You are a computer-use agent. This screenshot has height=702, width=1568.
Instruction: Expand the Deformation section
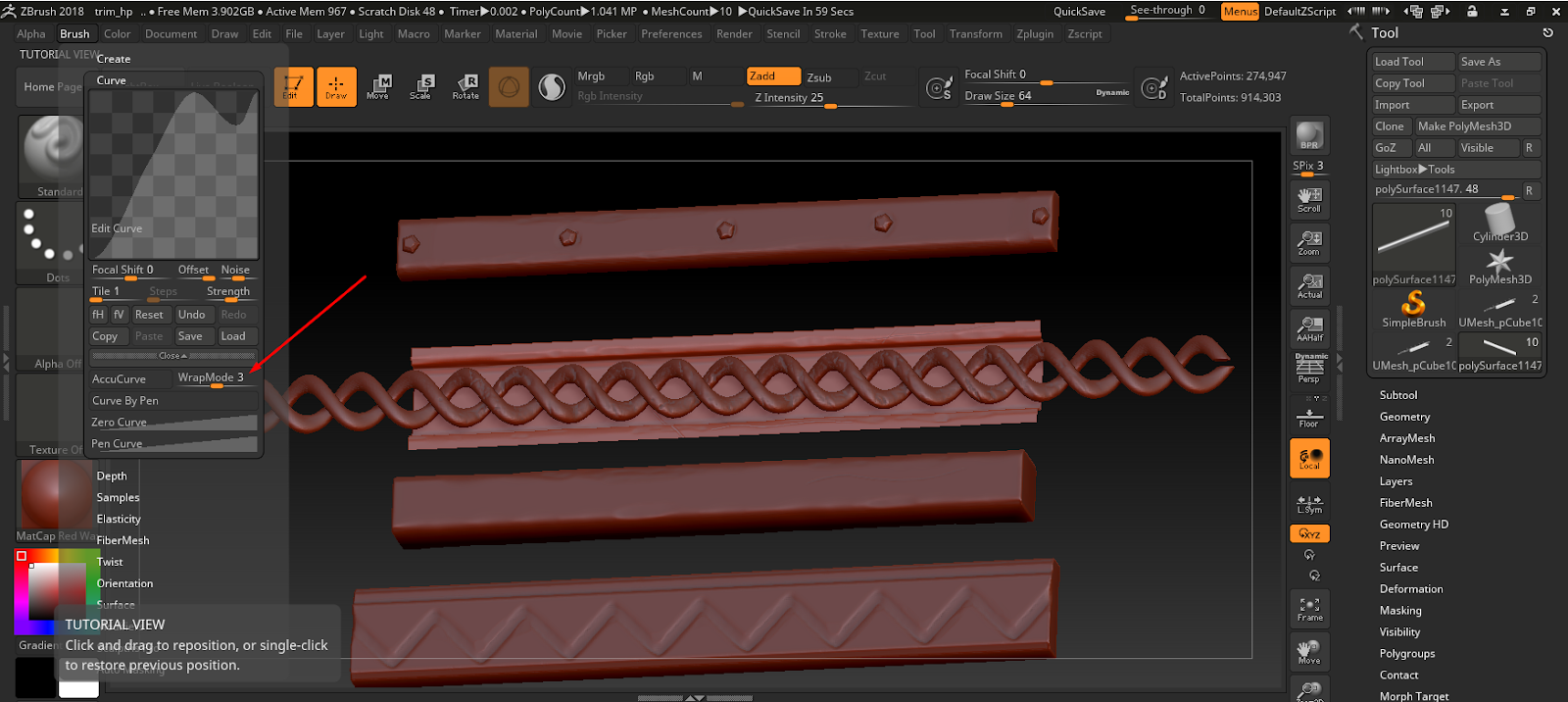[x=1411, y=589]
